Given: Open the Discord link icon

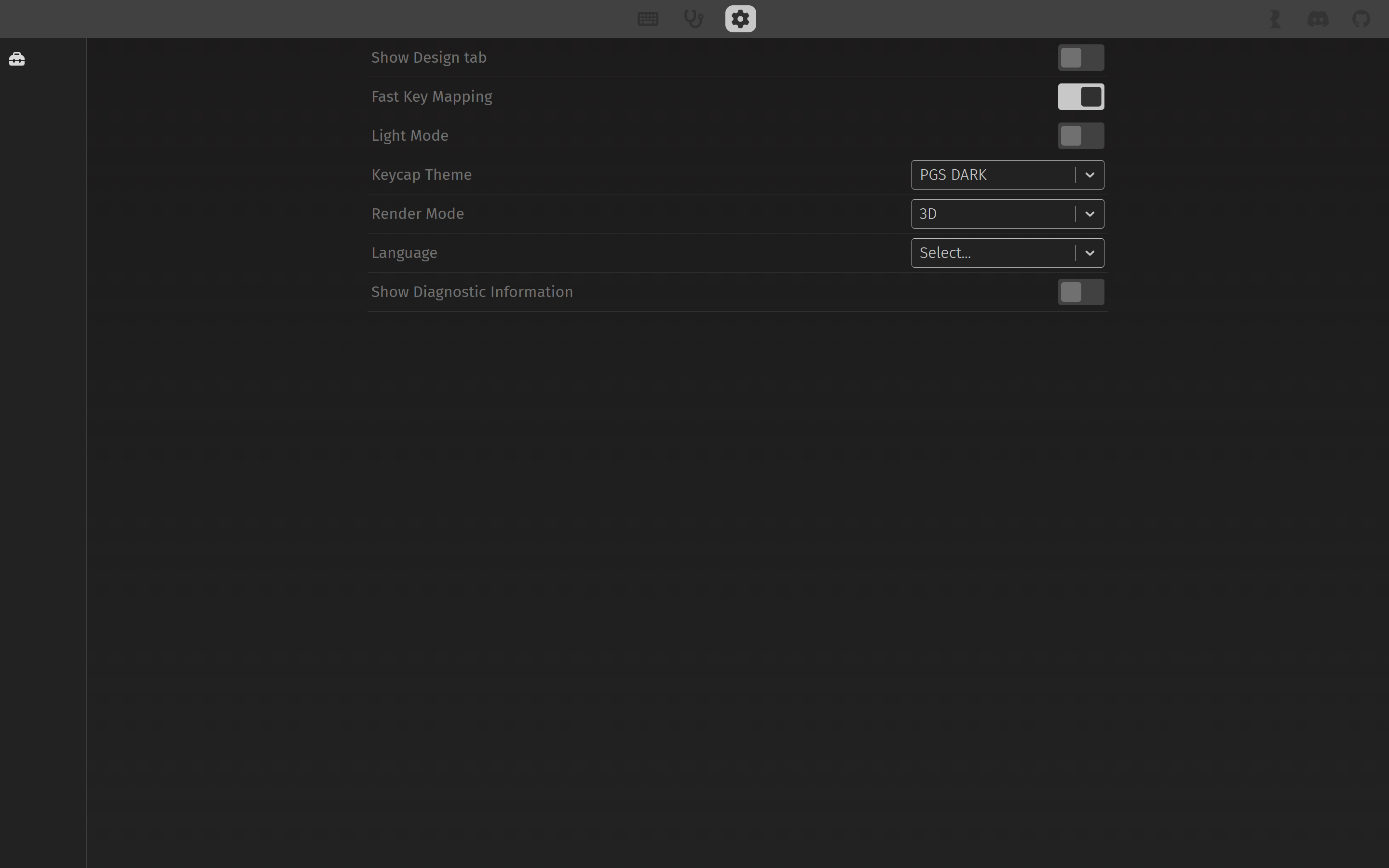Looking at the screenshot, I should [x=1317, y=19].
